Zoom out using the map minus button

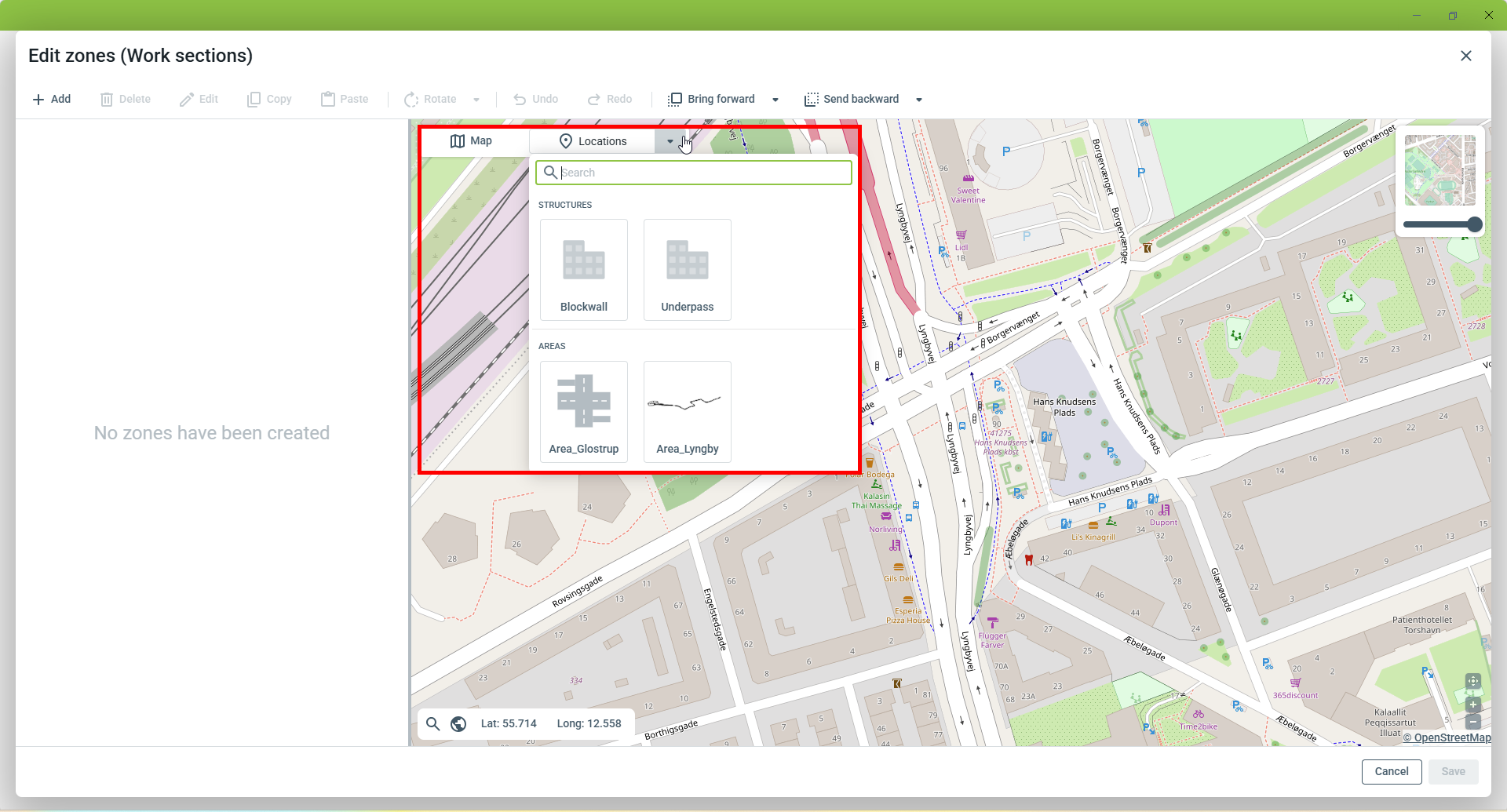click(x=1473, y=722)
